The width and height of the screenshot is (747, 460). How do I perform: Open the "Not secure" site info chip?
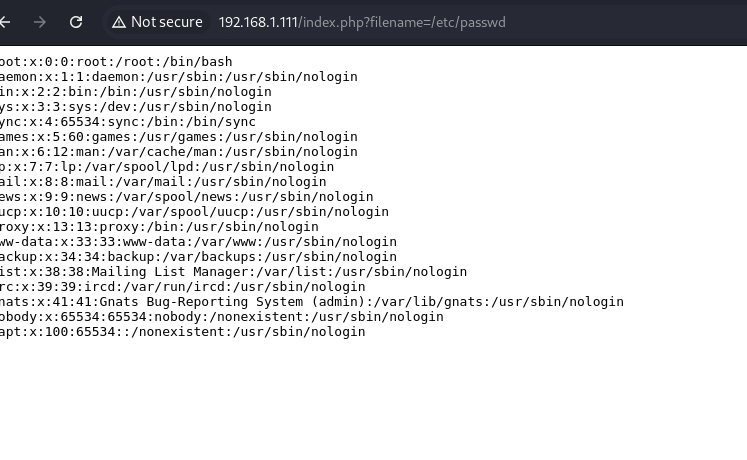[157, 22]
